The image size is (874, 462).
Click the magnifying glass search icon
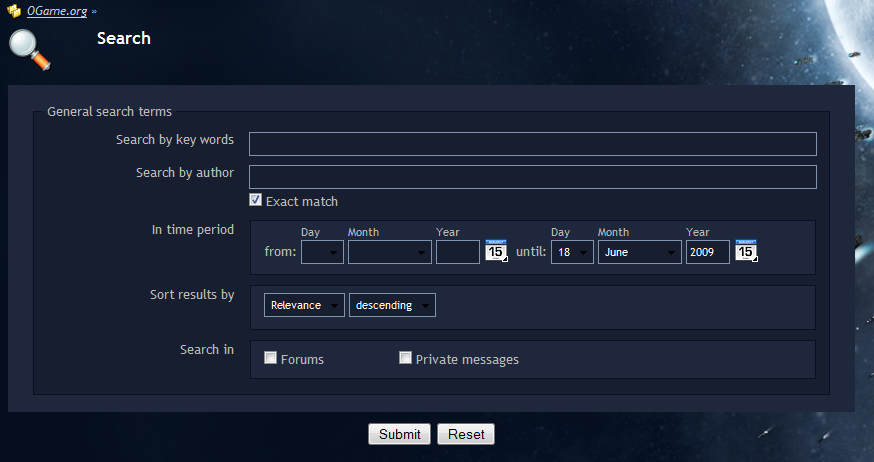point(29,50)
